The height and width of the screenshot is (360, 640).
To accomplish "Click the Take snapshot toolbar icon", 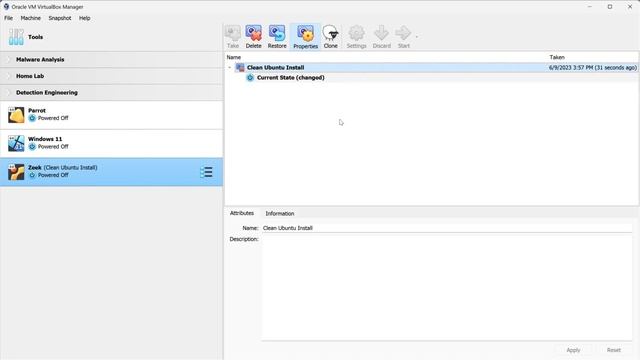I will point(233,37).
